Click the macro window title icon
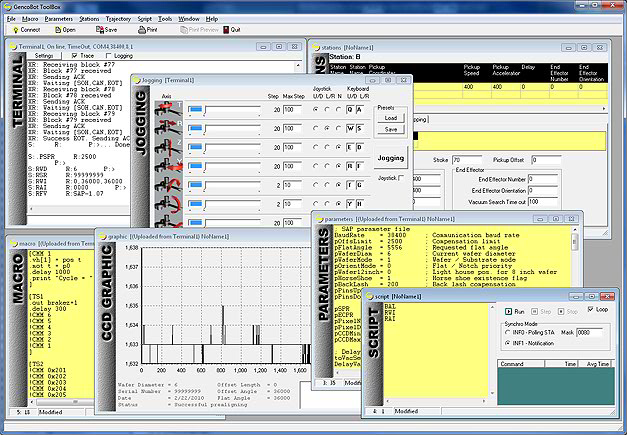The height and width of the screenshot is (435, 627). tap(14, 243)
